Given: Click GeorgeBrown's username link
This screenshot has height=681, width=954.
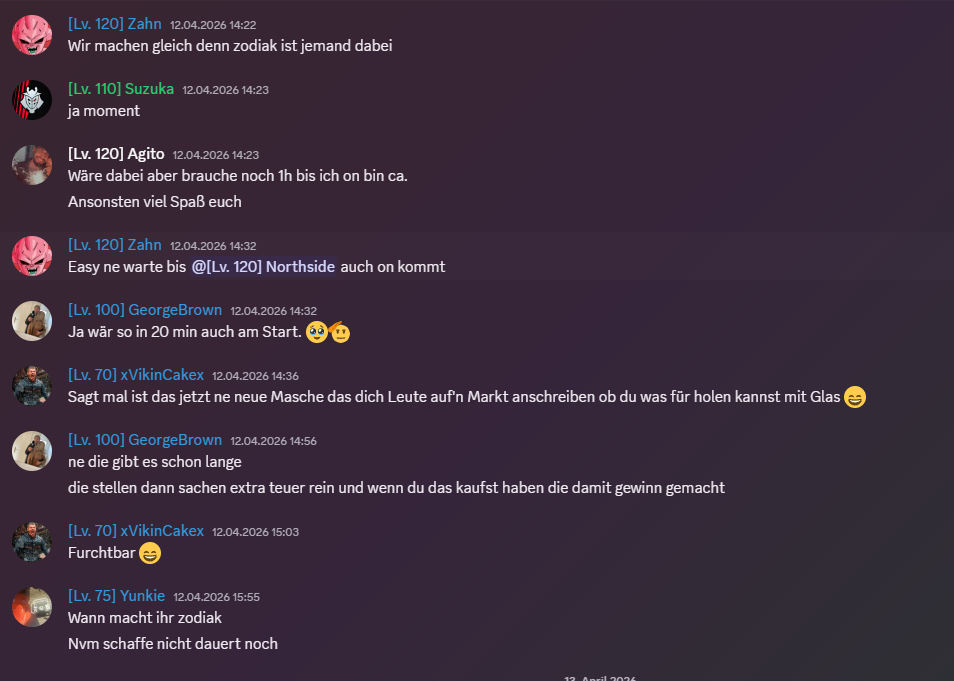Looking at the screenshot, I should point(146,310).
